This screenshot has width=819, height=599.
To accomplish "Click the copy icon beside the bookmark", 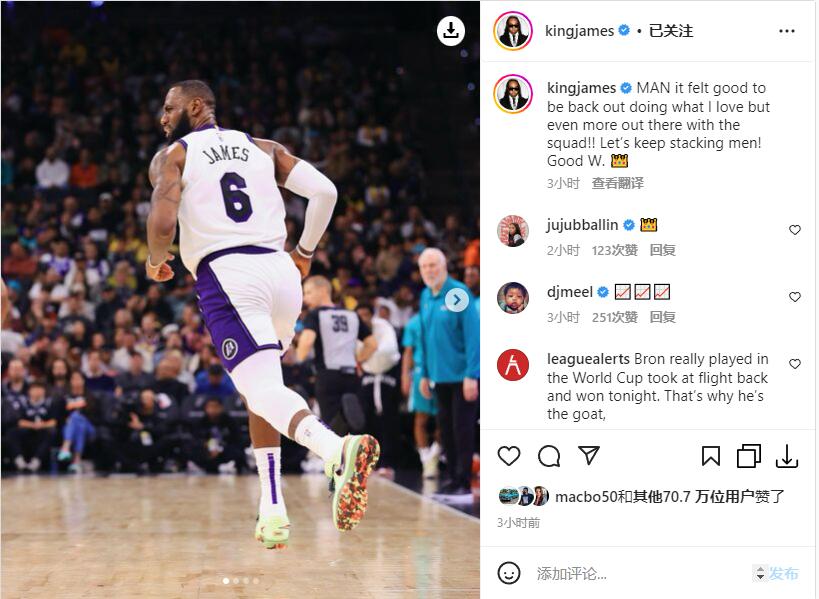I will tap(748, 456).
